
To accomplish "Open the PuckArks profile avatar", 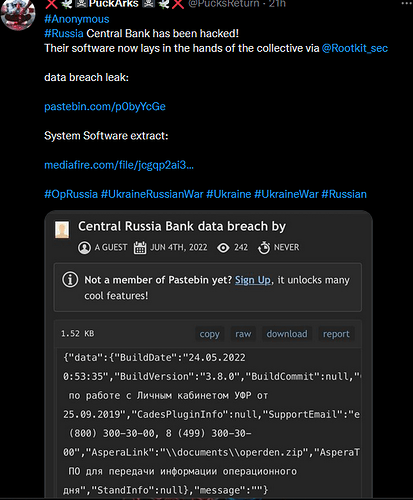I will pyautogui.click(x=18, y=15).
